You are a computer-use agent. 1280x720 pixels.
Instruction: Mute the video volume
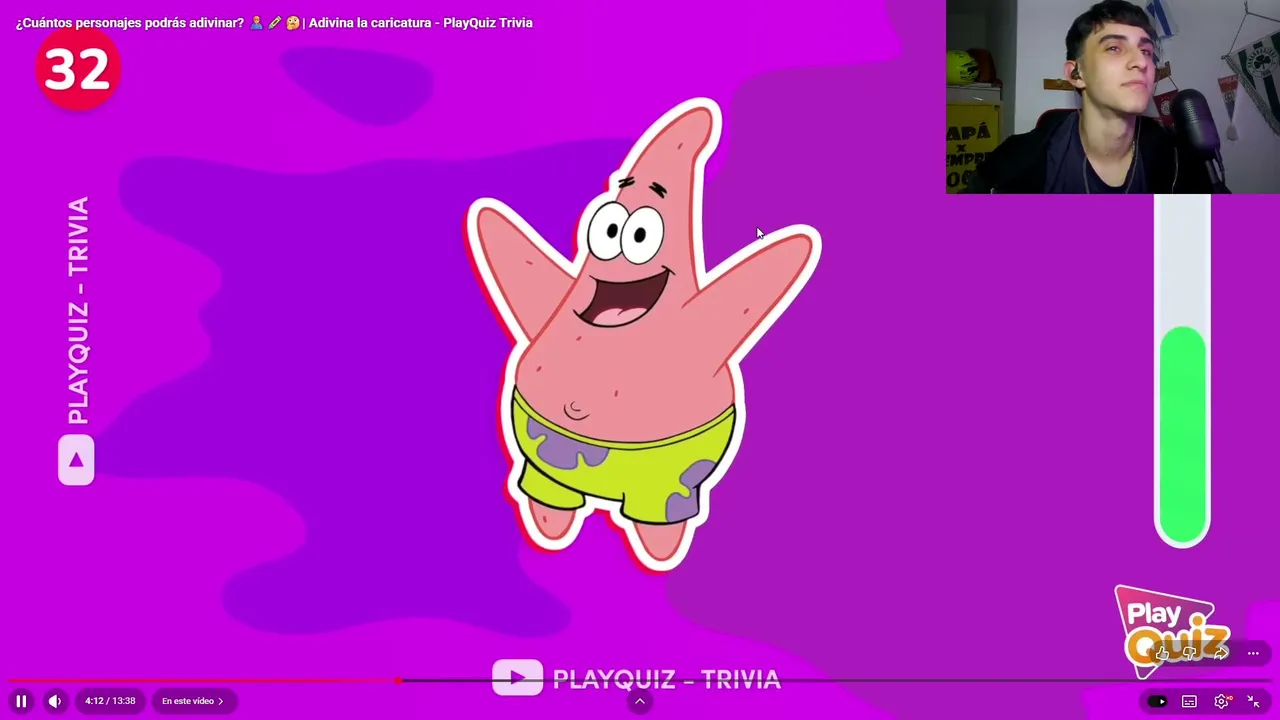(x=55, y=701)
